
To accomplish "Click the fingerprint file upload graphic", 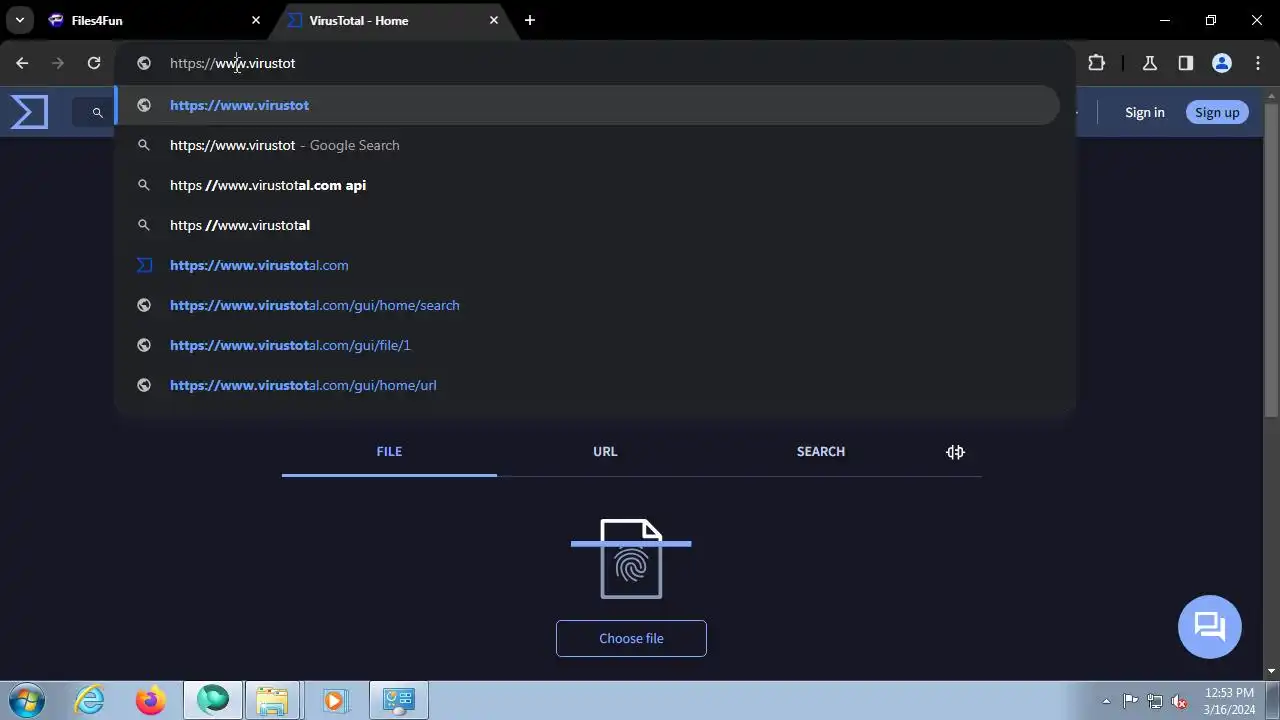I will pyautogui.click(x=631, y=558).
